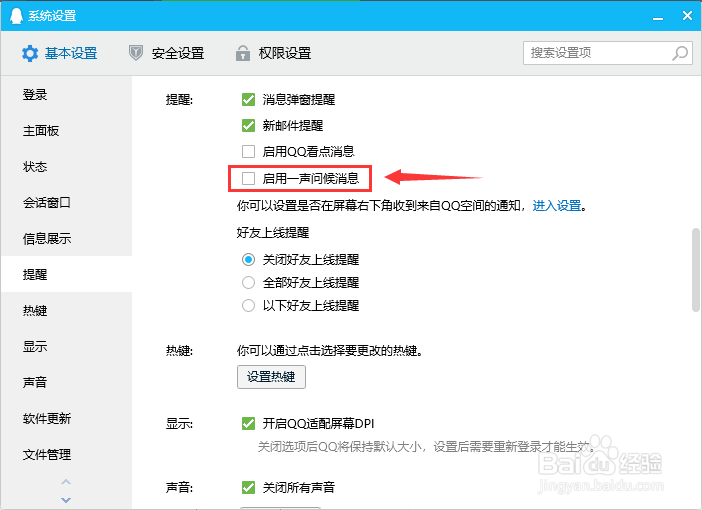The width and height of the screenshot is (702, 510).
Task: Enable 启用一声问候消息 checkbox
Action: (x=248, y=178)
